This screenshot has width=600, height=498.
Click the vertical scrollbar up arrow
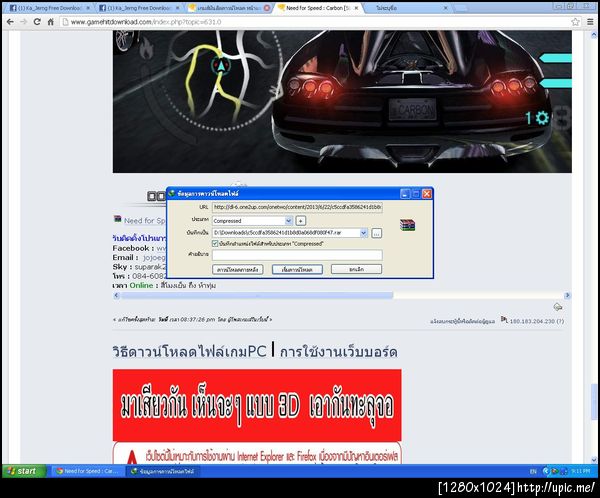(x=593, y=35)
